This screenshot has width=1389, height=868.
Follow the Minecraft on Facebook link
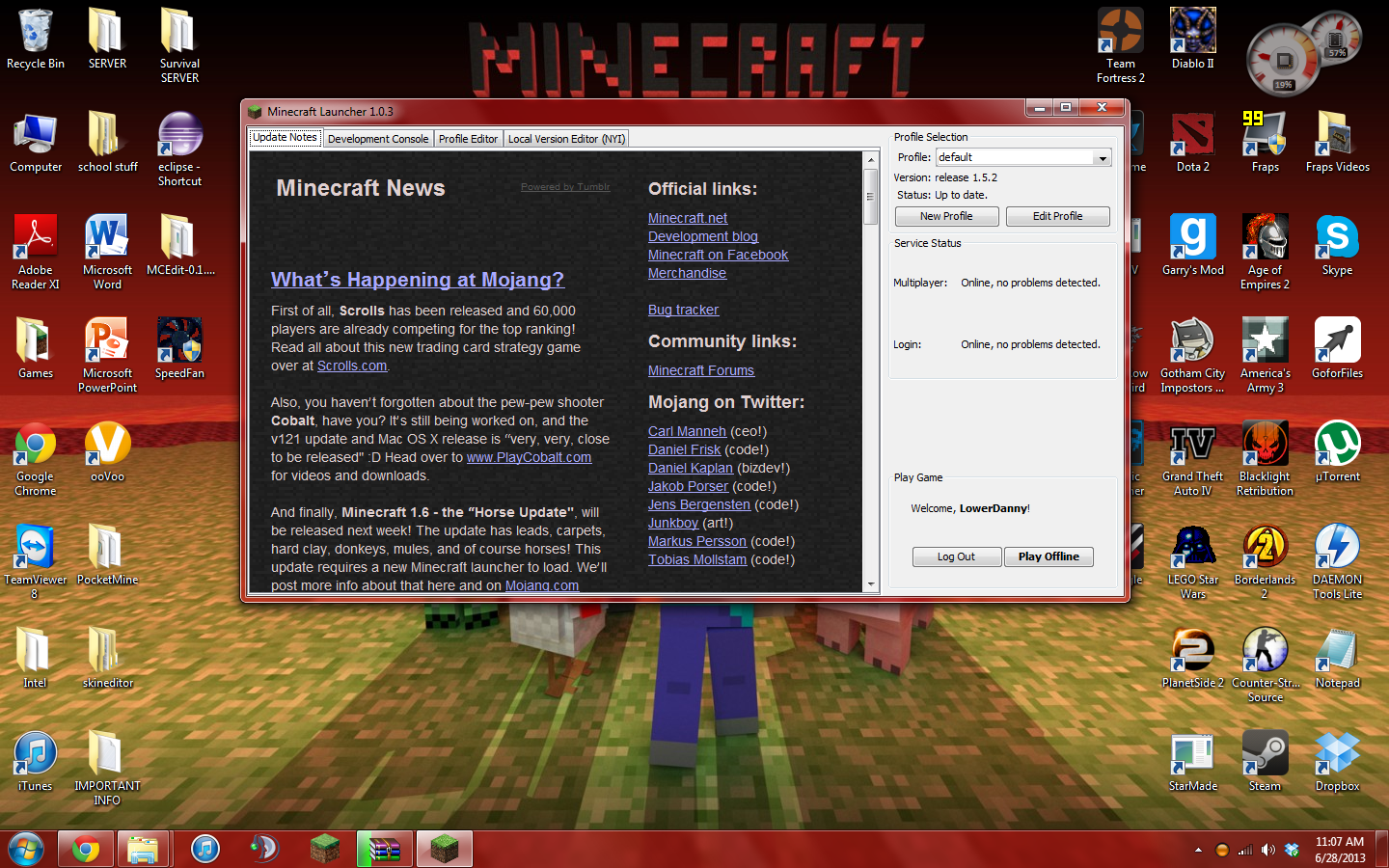pos(718,255)
